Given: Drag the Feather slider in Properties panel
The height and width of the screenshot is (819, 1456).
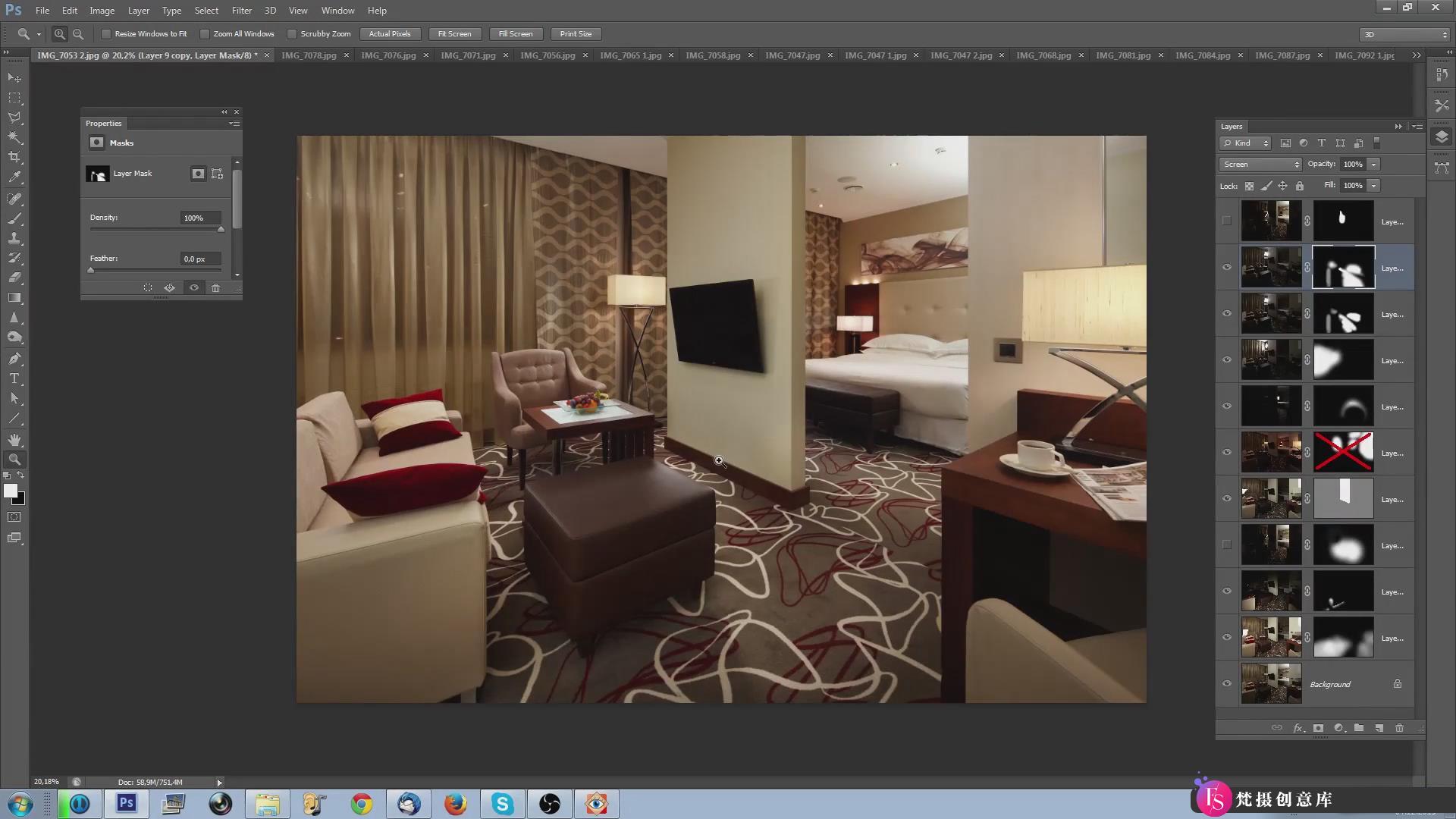Looking at the screenshot, I should click(x=90, y=271).
